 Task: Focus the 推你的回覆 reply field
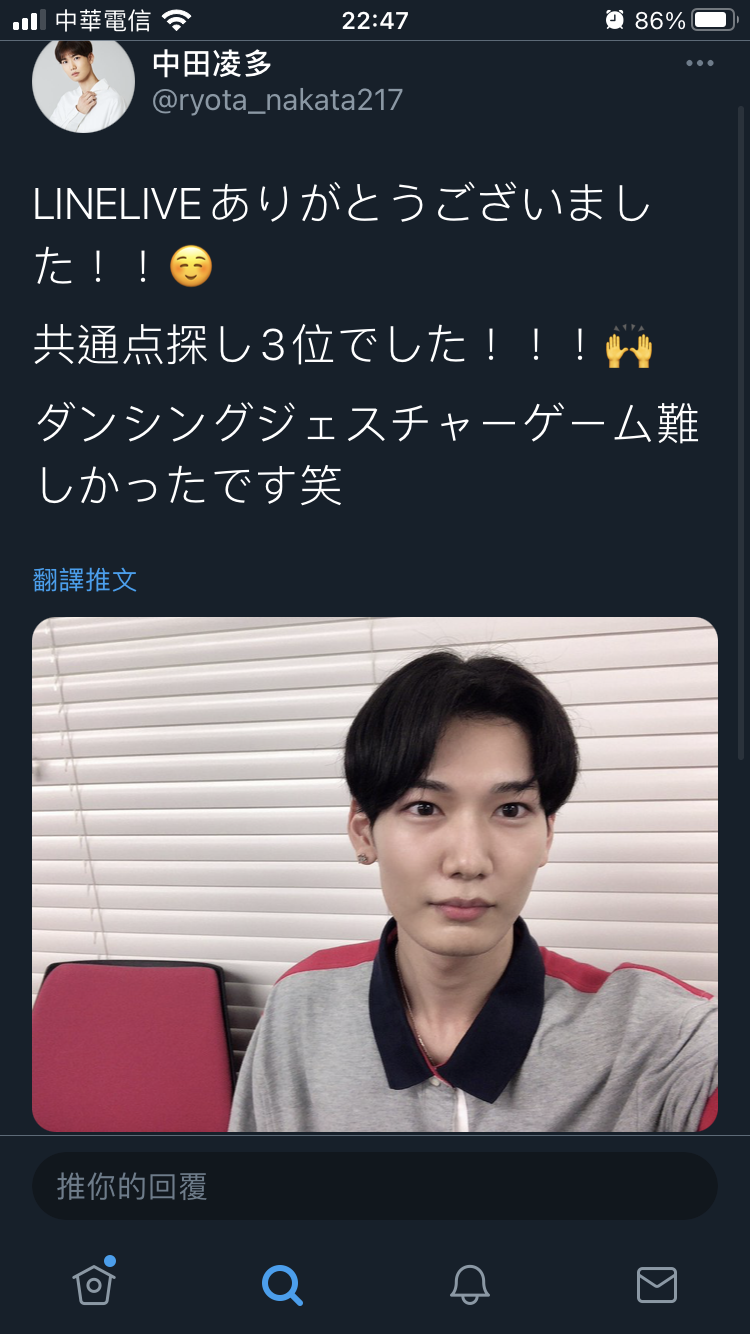point(375,1186)
